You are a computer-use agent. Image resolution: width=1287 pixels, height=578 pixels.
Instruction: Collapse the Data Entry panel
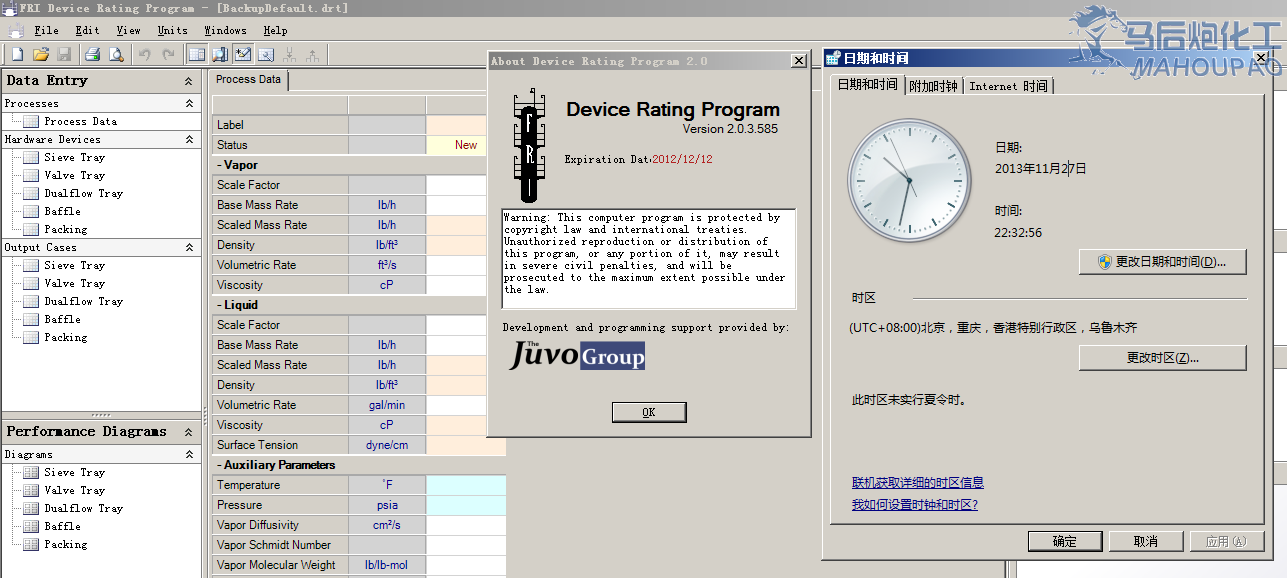189,81
